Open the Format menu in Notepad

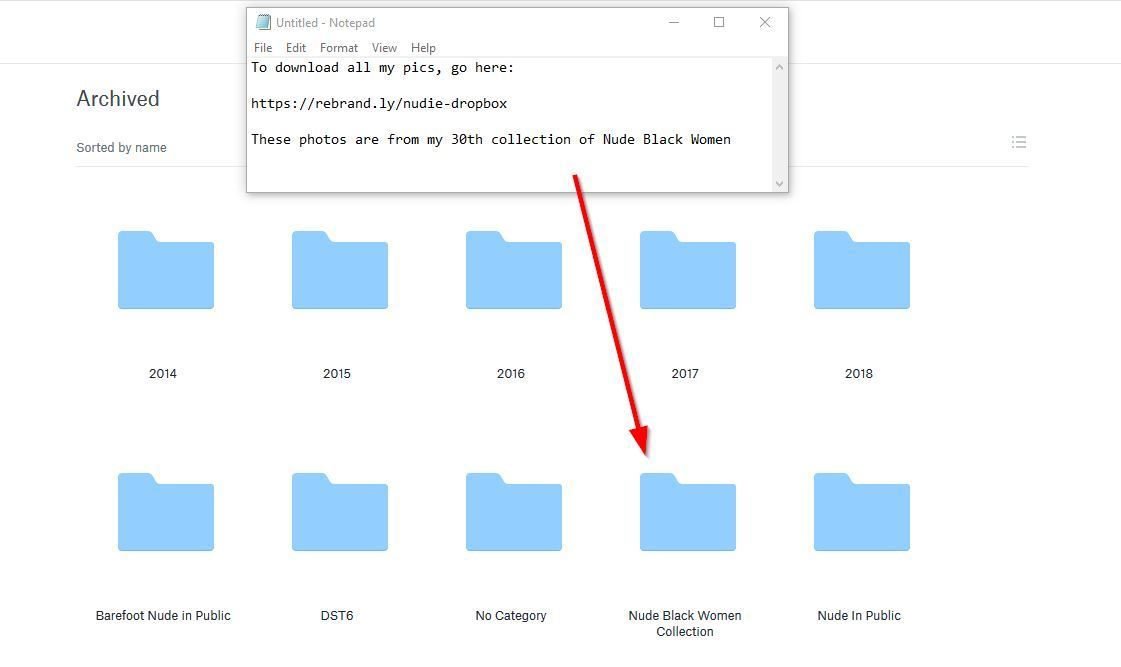pyautogui.click(x=339, y=48)
